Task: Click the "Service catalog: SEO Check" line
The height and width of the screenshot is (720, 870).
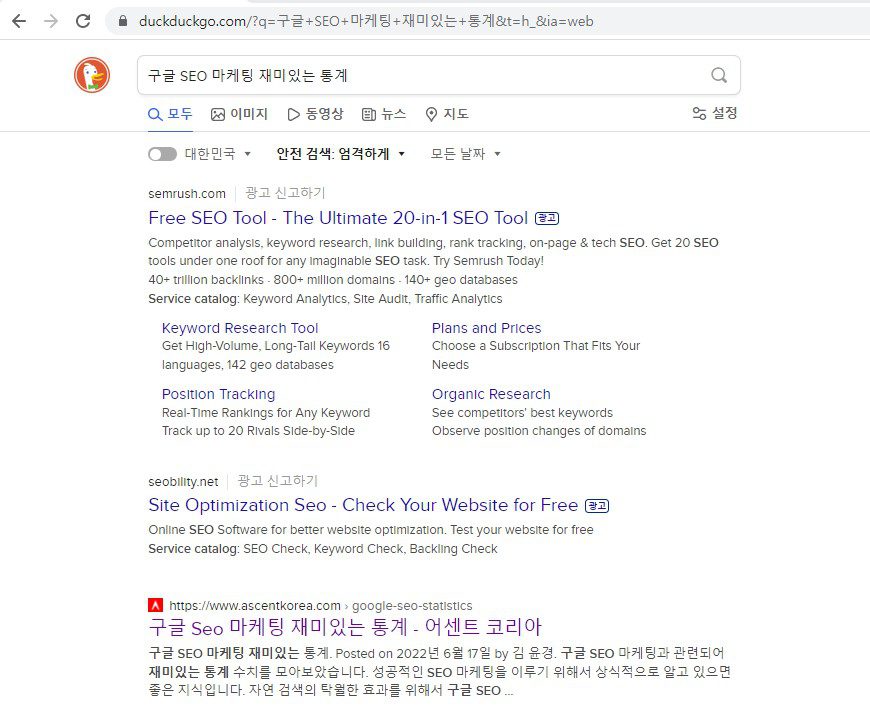Action: 323,549
